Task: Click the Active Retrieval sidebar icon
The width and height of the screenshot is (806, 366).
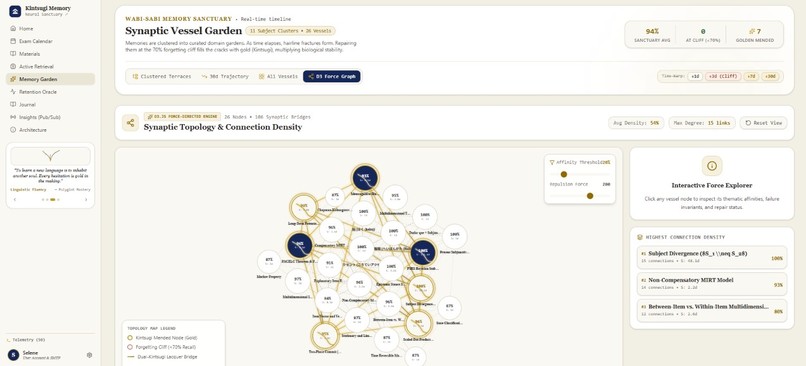Action: click(13, 66)
